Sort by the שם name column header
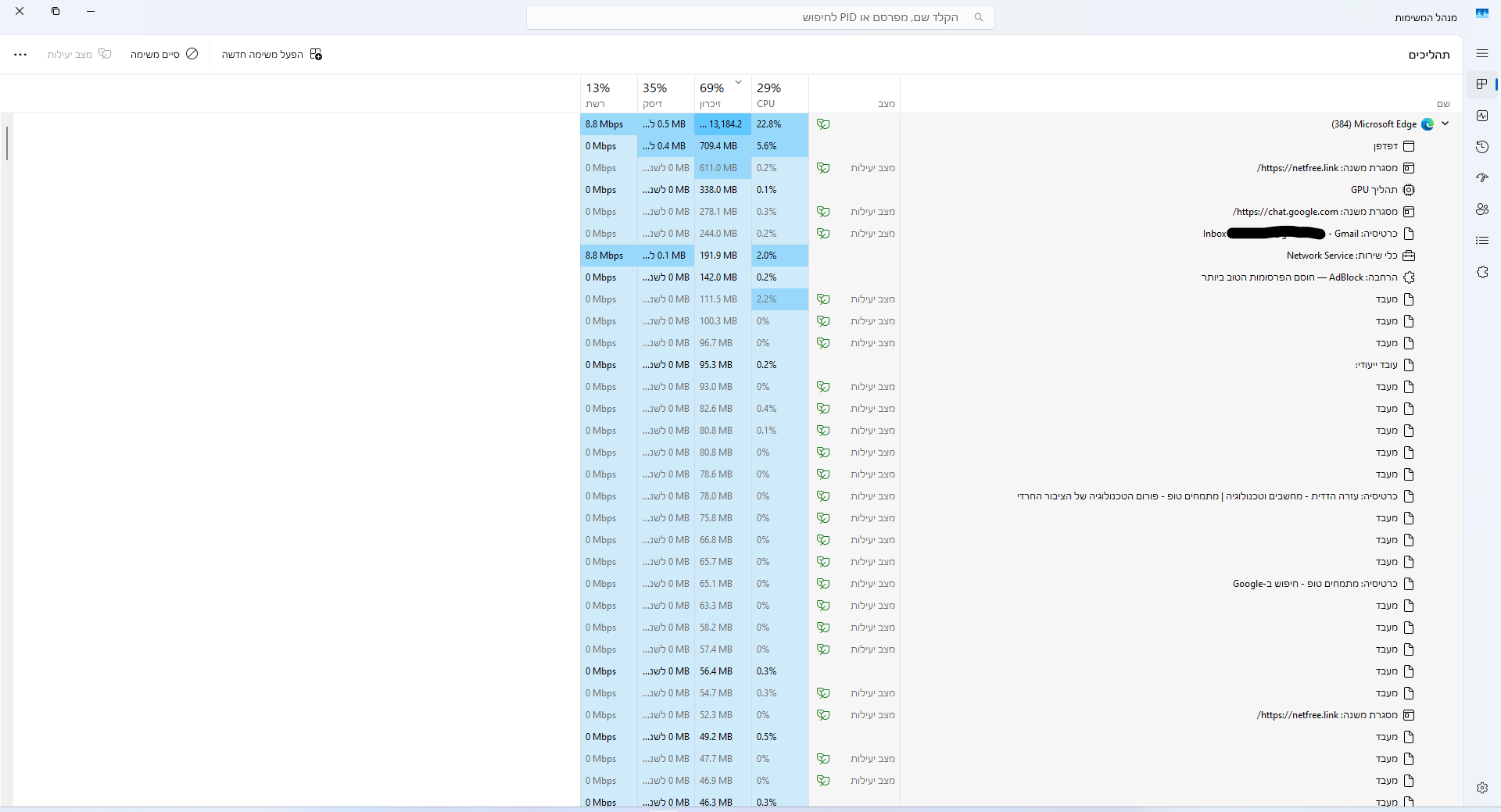Viewport: 1501px width, 812px height. point(1180,95)
